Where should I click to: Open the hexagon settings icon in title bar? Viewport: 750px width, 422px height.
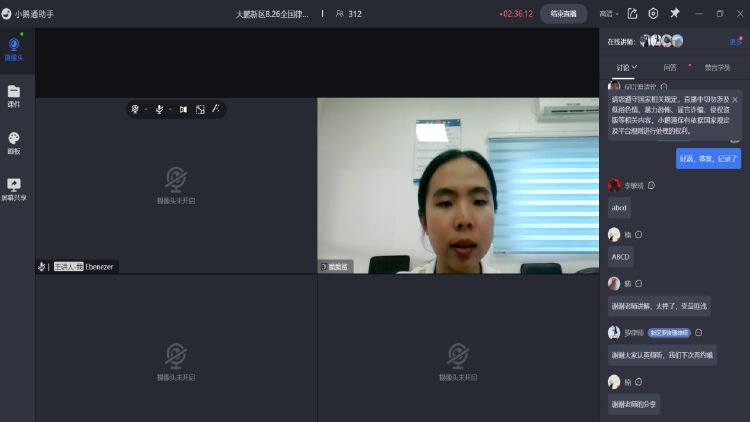653,13
